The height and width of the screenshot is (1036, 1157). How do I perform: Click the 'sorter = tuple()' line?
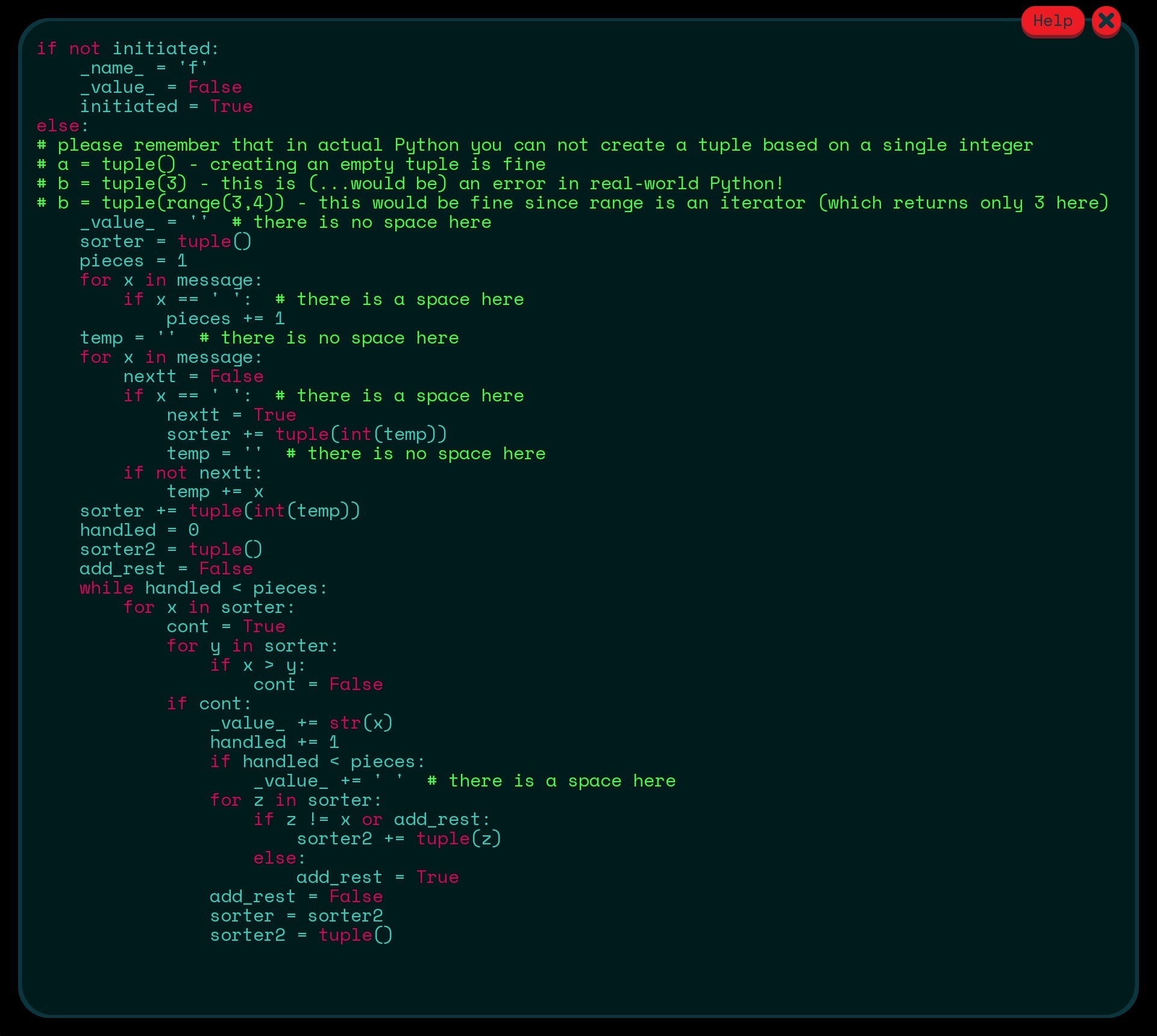pos(165,242)
